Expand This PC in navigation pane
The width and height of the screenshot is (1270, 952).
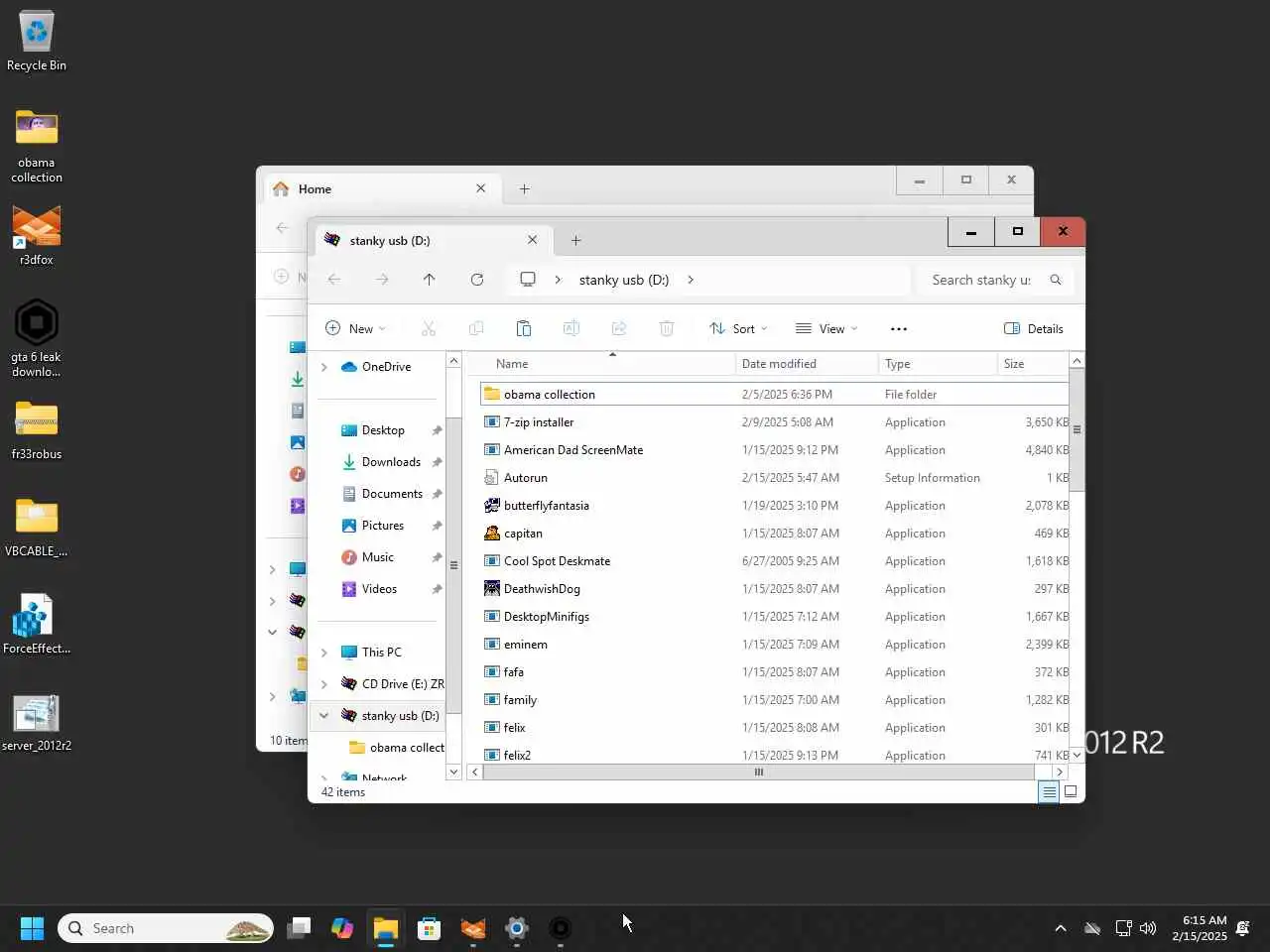[x=324, y=653]
